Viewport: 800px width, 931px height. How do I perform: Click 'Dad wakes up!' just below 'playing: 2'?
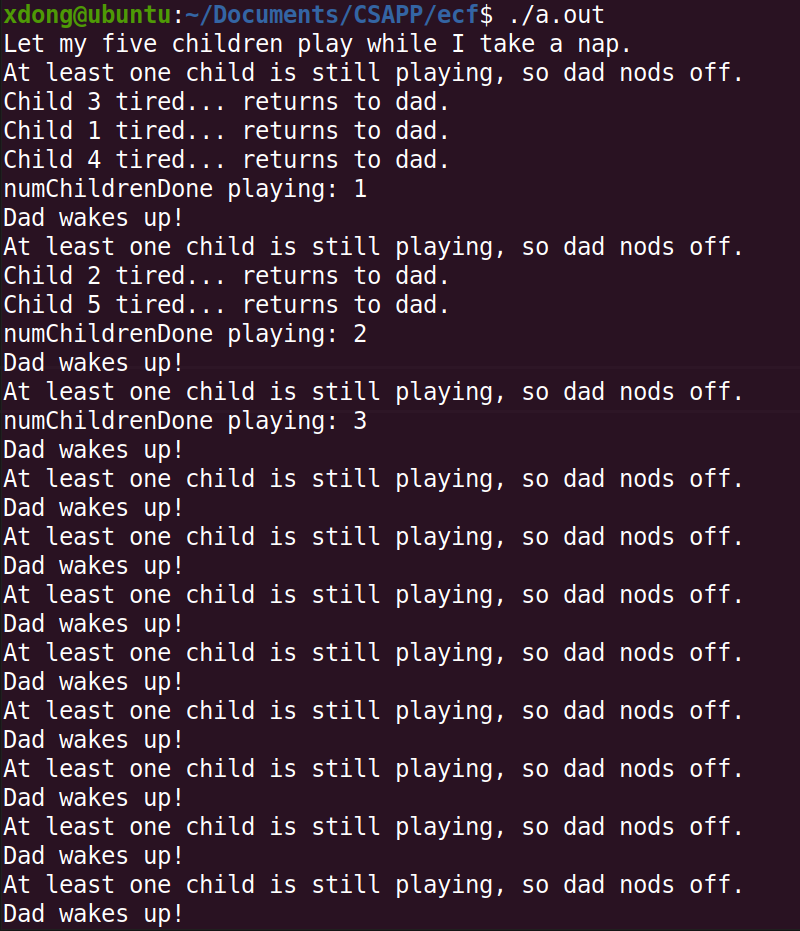click(93, 363)
